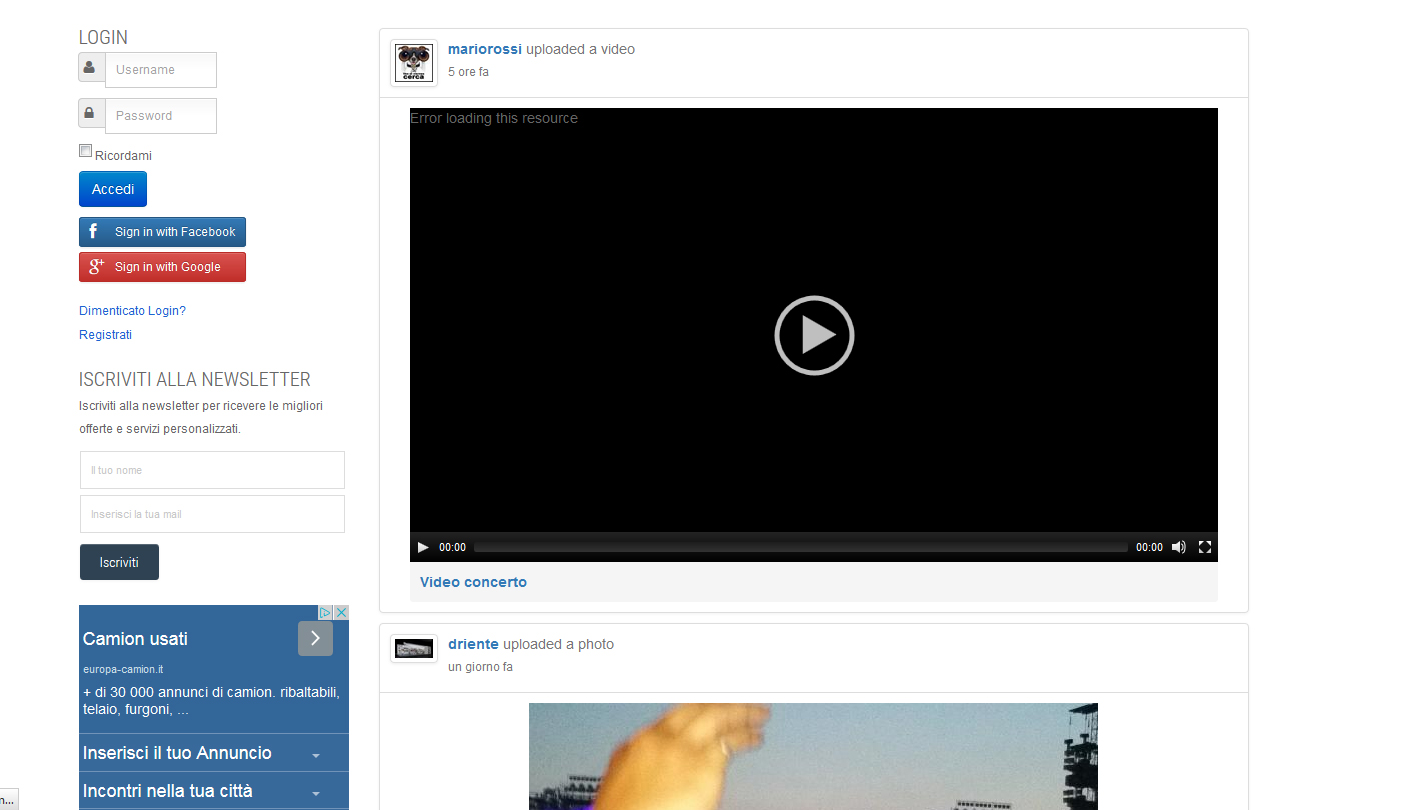
Task: Open the Dimenticato Login? link
Action: pos(132,311)
